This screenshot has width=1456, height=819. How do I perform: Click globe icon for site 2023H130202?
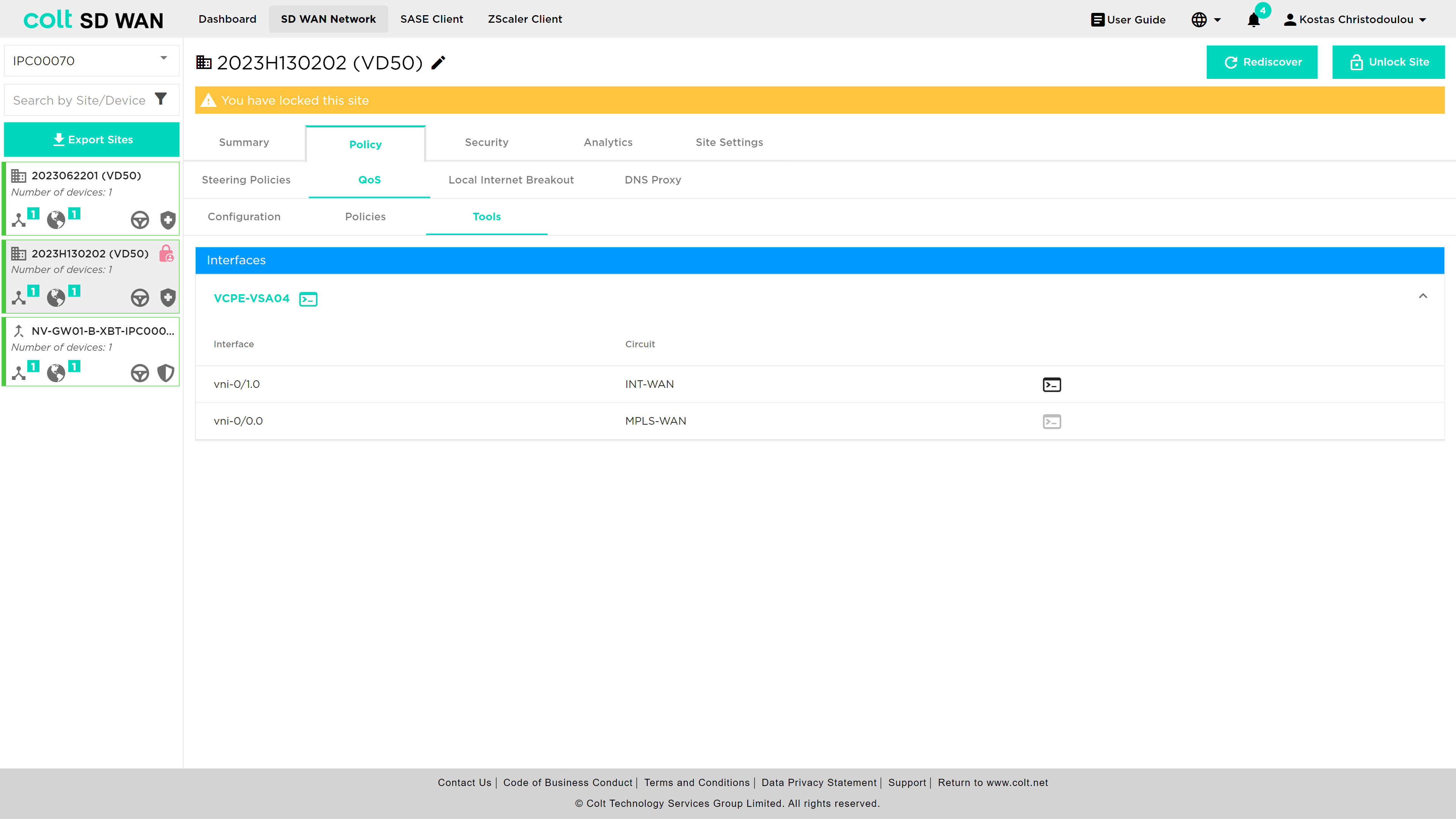coord(56,297)
